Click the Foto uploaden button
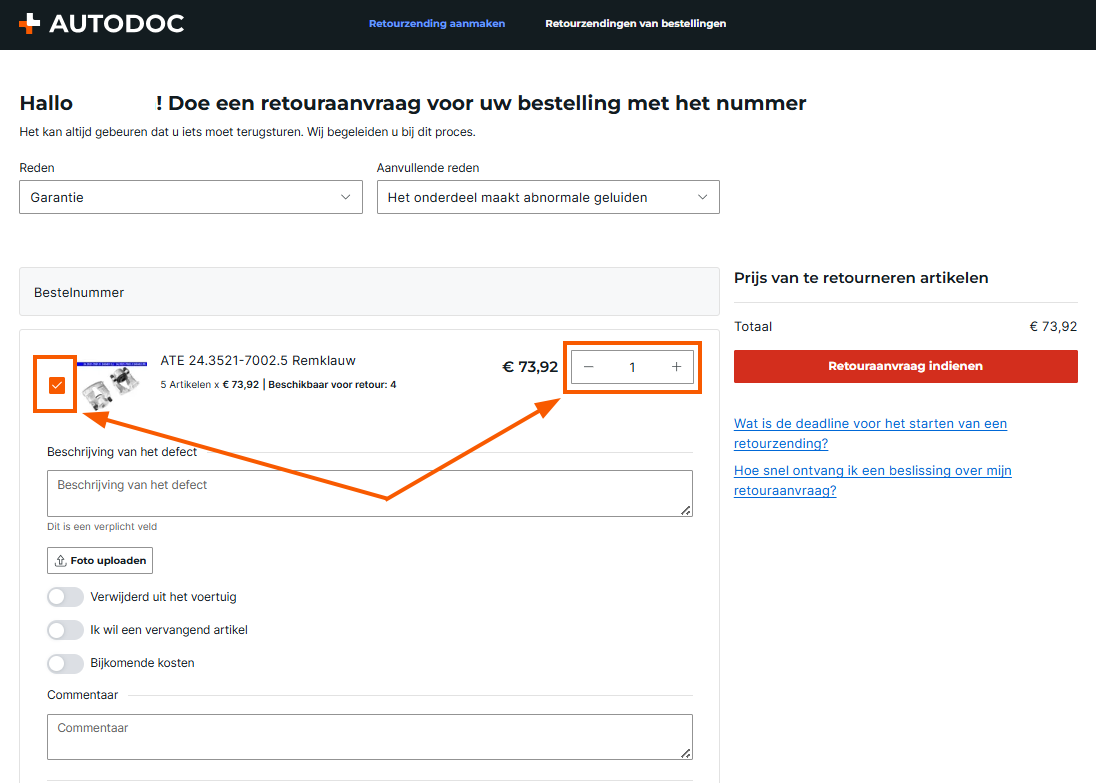The image size is (1096, 783). coord(100,561)
